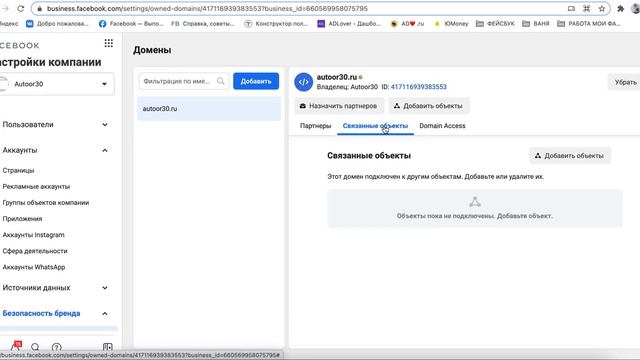Switch to the Партнеры tab
640x360 pixels.
tap(316, 126)
